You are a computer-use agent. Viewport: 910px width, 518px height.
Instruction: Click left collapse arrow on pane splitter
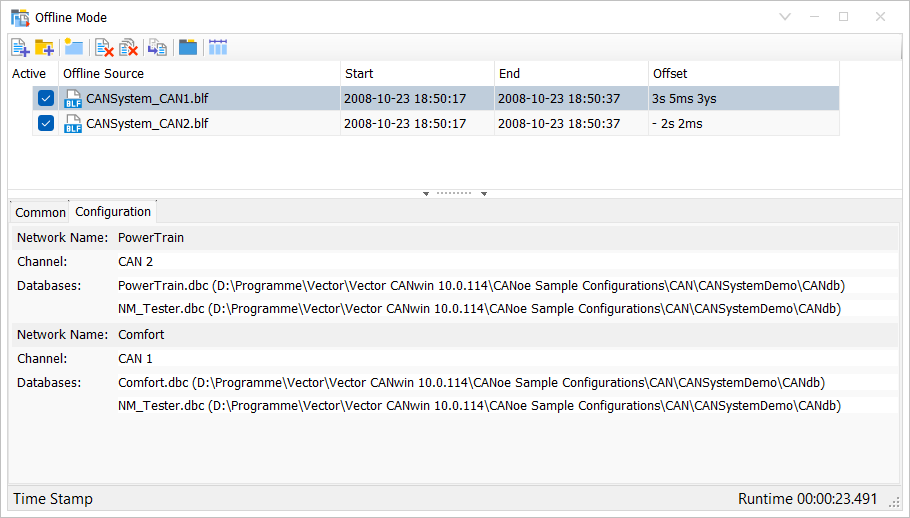click(426, 194)
